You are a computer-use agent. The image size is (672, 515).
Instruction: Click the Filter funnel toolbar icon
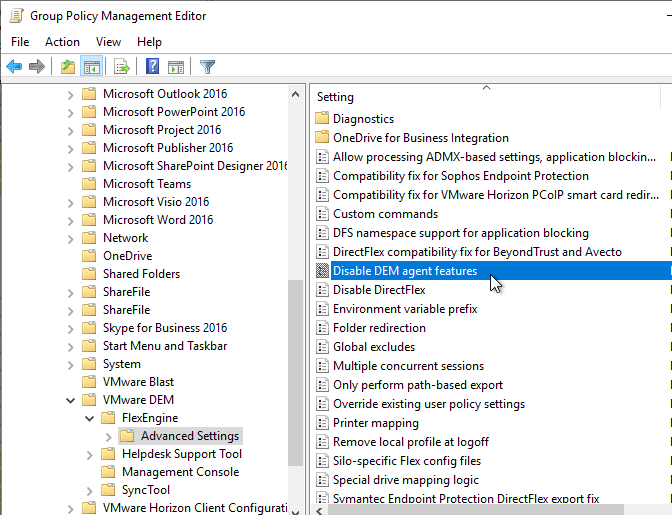(x=207, y=67)
